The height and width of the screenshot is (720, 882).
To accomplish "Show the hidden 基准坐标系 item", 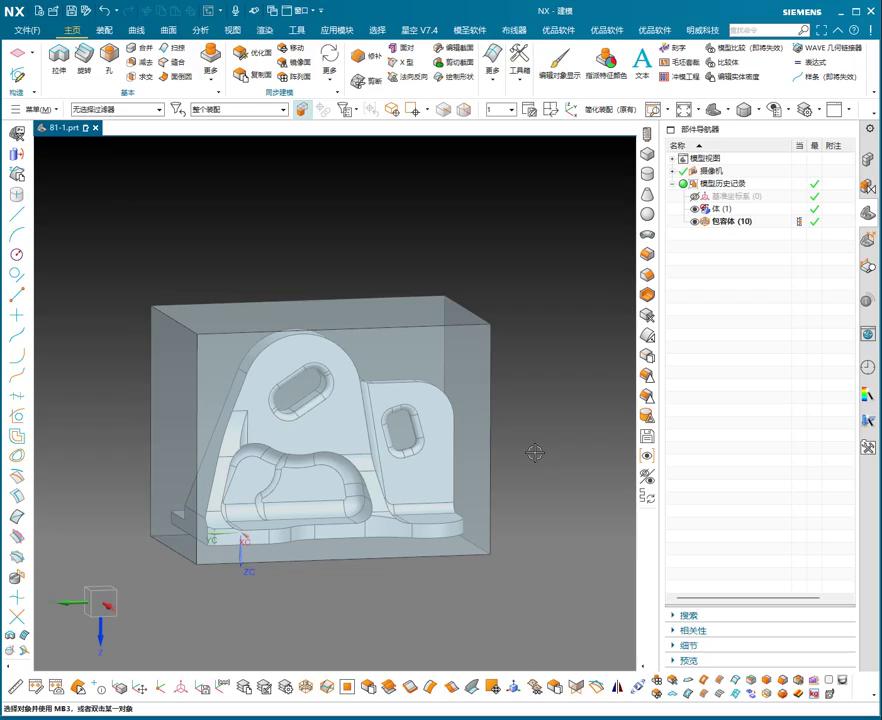I will tap(695, 197).
